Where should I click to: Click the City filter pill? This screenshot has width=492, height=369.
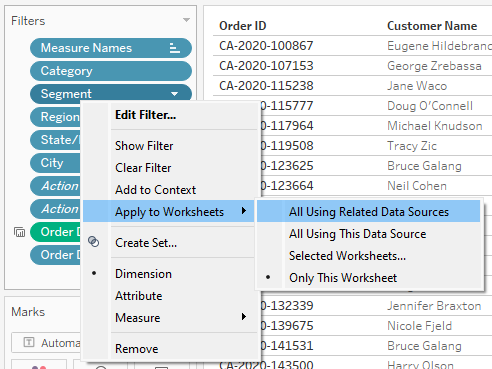55,163
